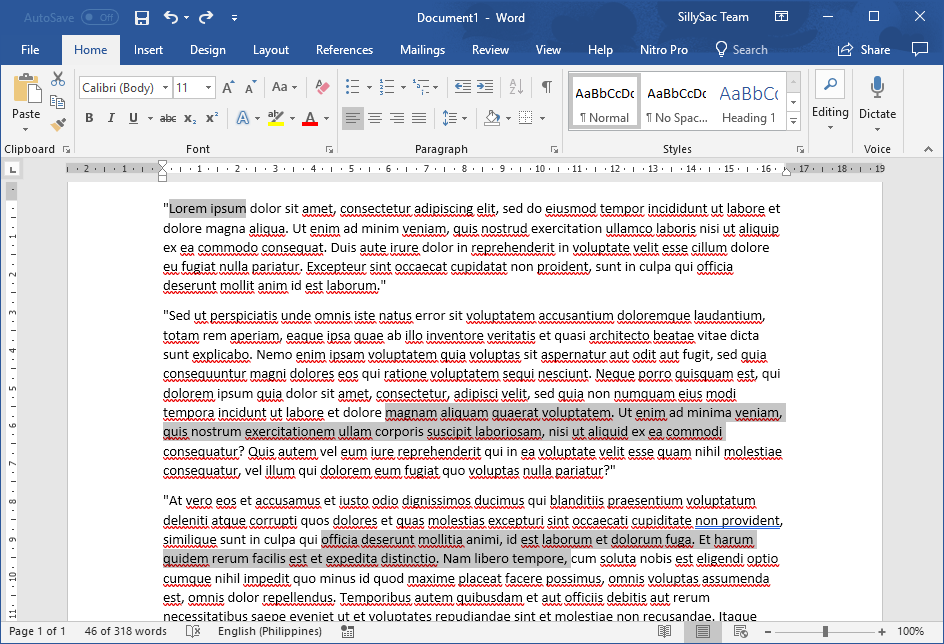This screenshot has height=644, width=944.
Task: Center align the paragraph
Action: (375, 119)
